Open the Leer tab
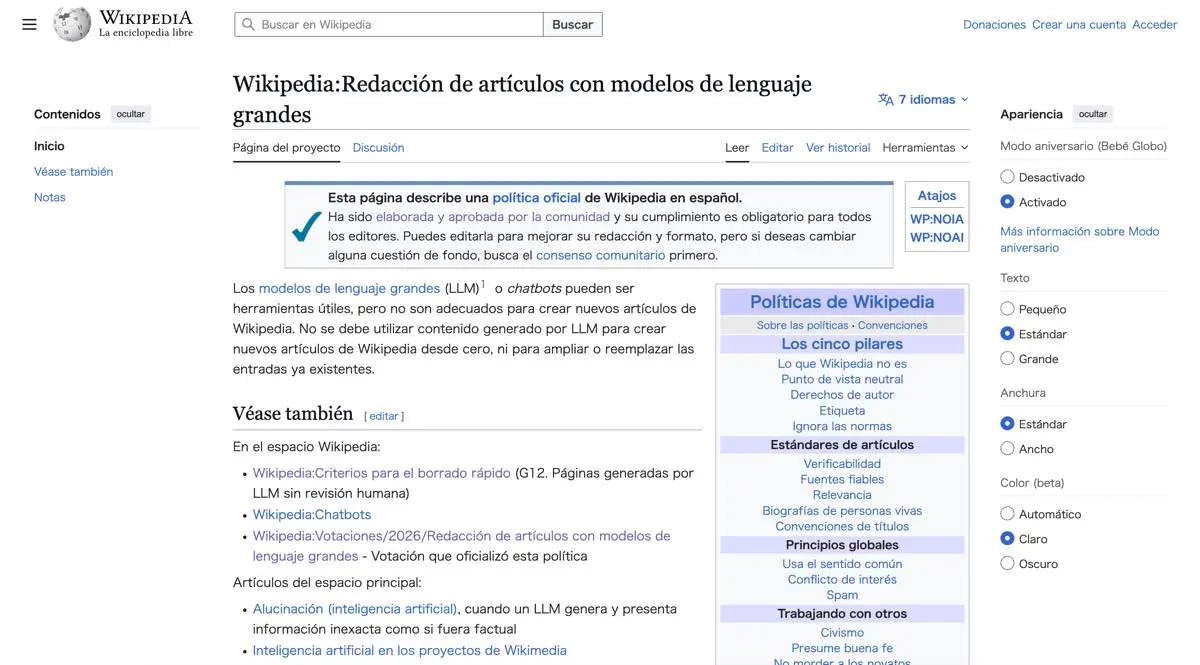The width and height of the screenshot is (1200, 665). point(737,147)
